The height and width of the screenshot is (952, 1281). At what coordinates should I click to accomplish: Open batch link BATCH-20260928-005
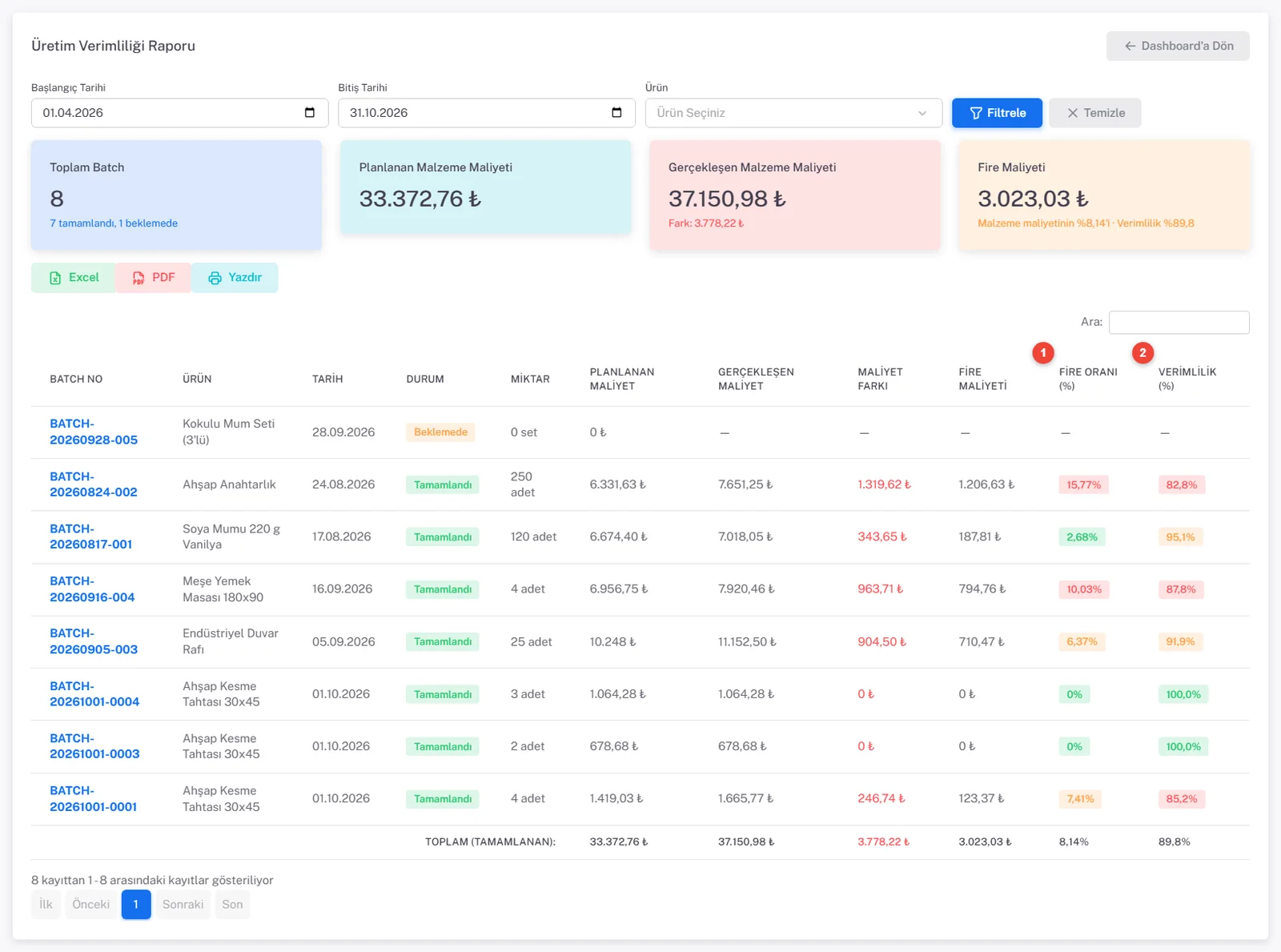coord(94,432)
